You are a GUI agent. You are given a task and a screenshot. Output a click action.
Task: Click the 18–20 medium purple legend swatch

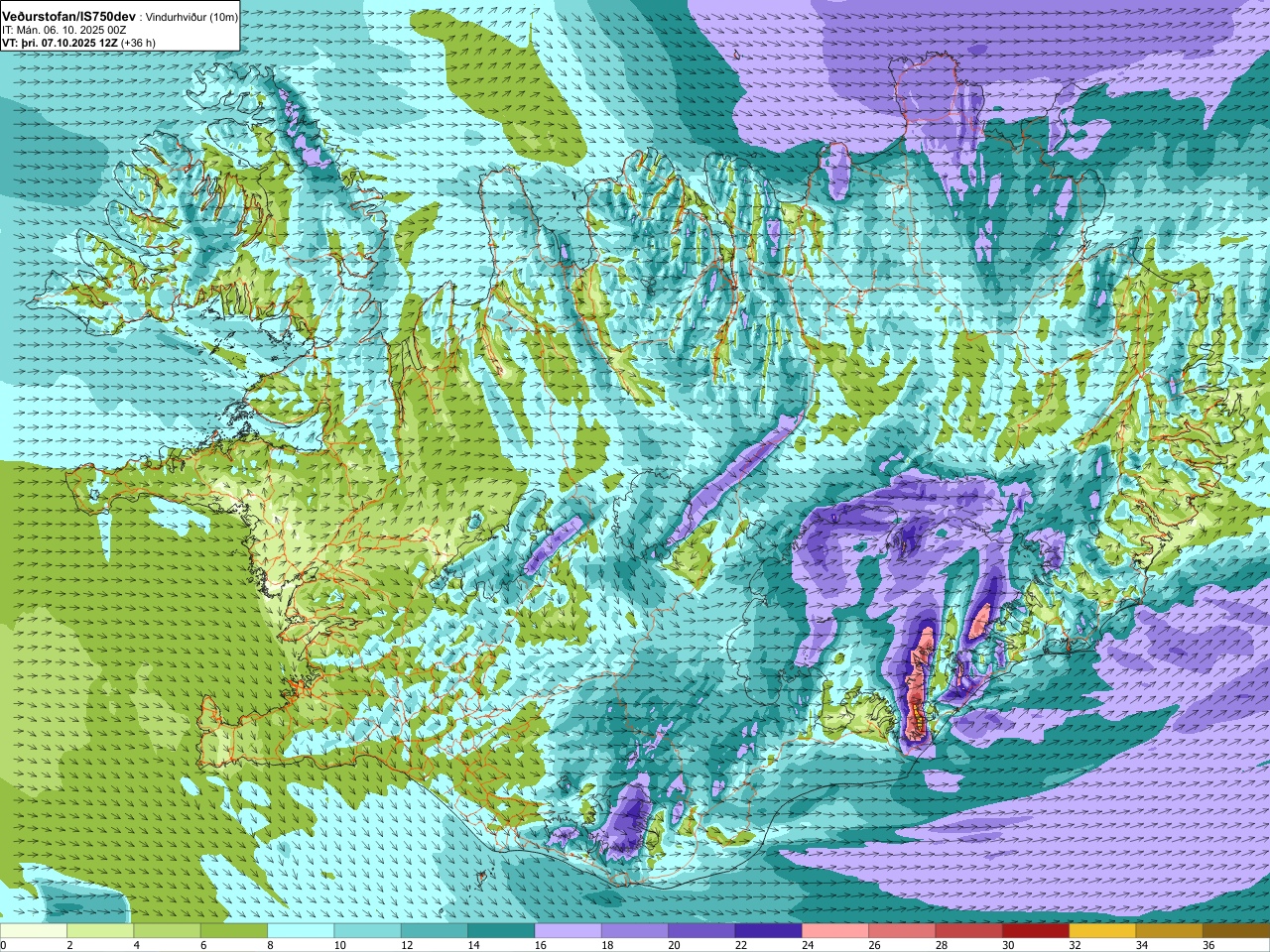coord(635,931)
